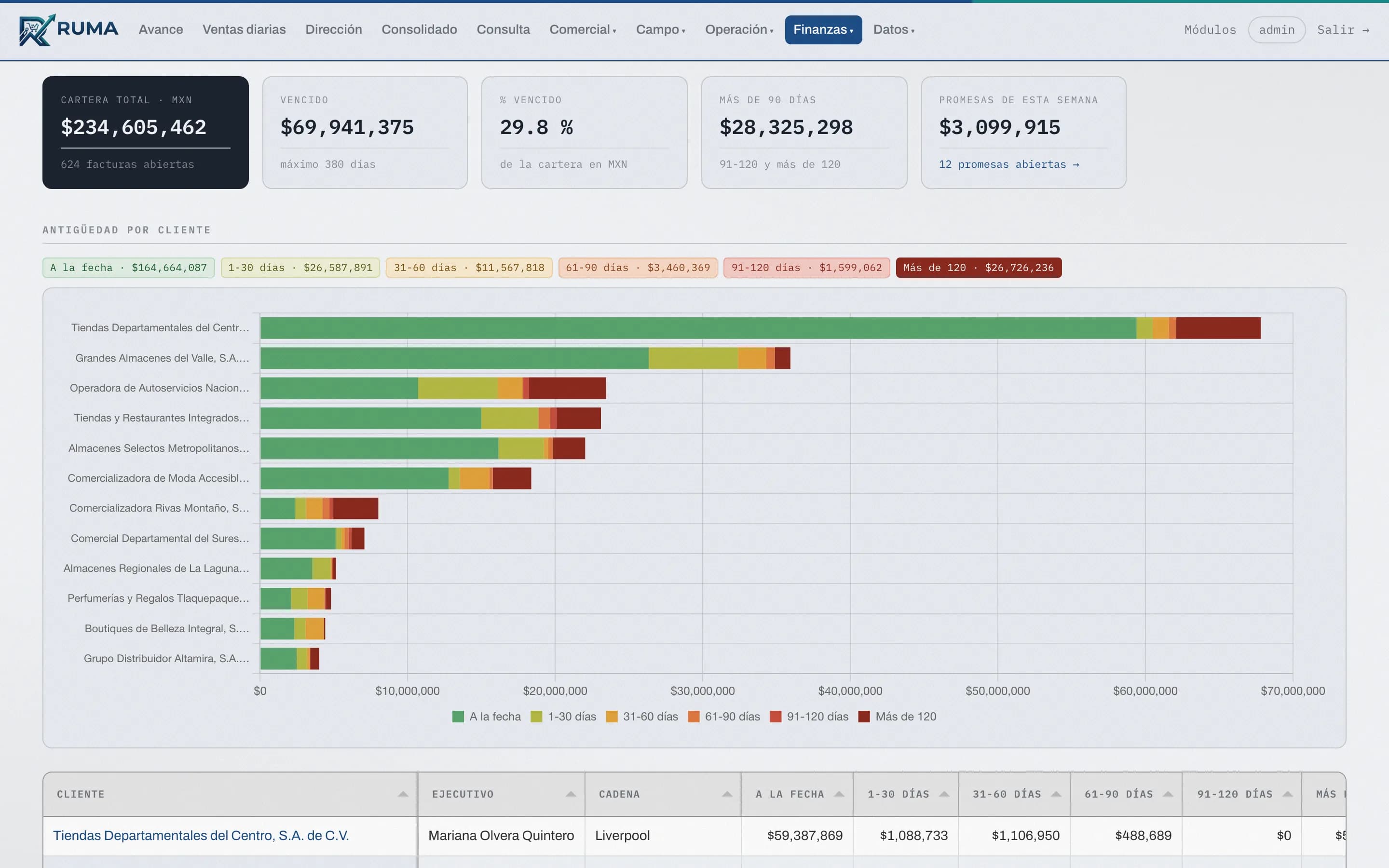Viewport: 1389px width, 868px height.
Task: Sort by the CADENA column arrow
Action: pos(727,795)
